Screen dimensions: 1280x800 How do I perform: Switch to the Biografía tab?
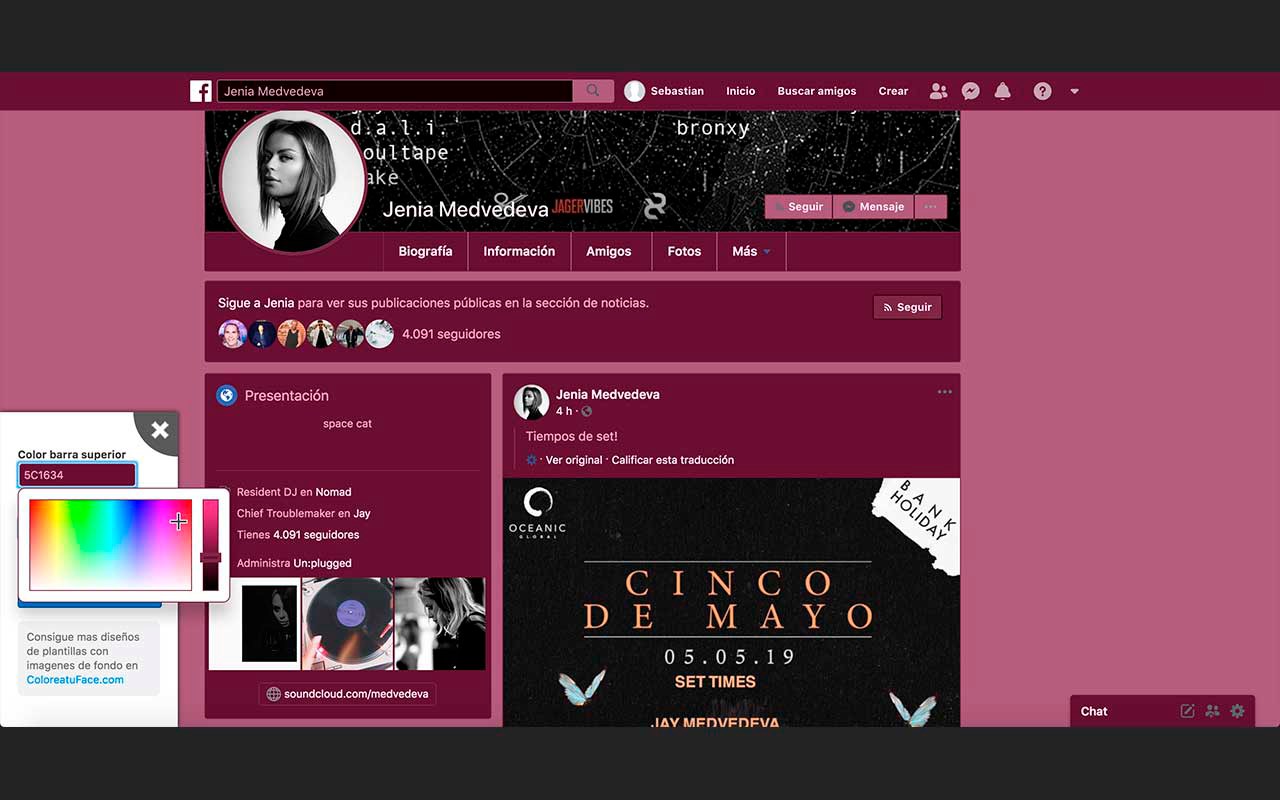pyautogui.click(x=425, y=251)
